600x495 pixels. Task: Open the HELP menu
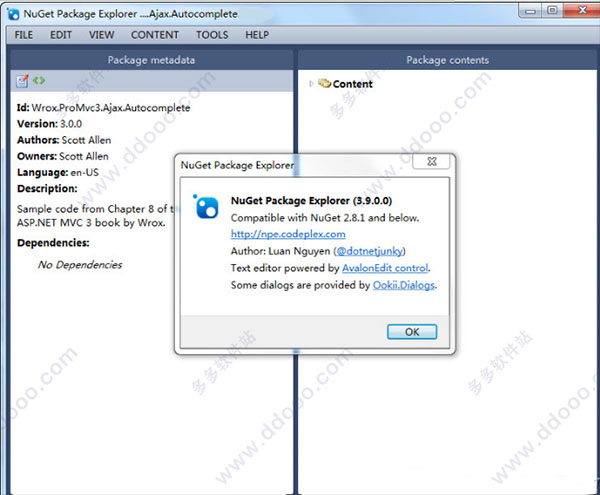pos(257,35)
